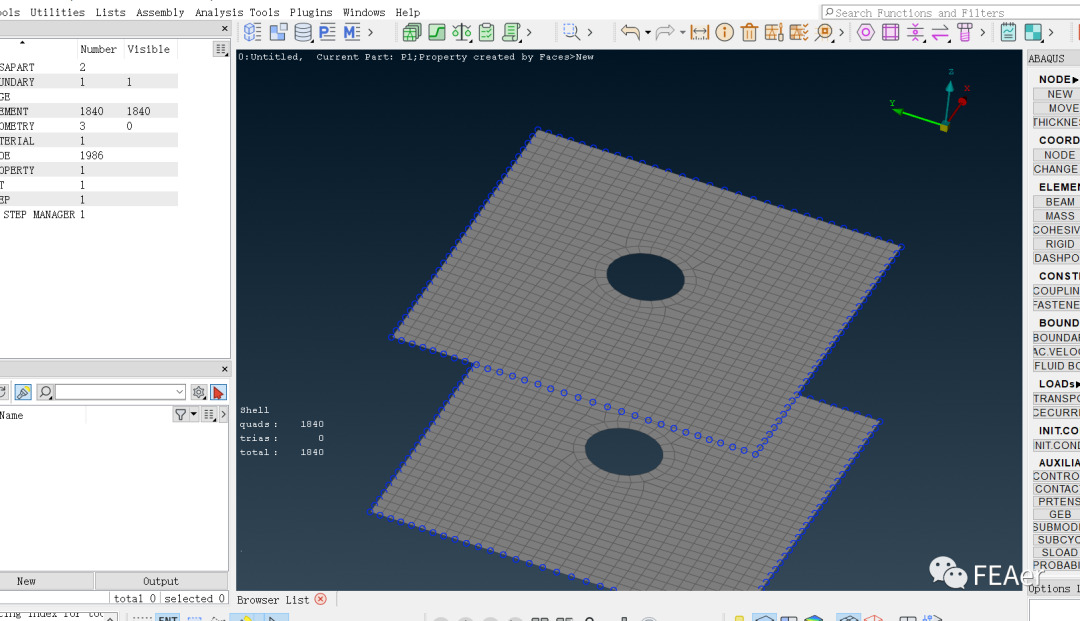Image resolution: width=1080 pixels, height=621 pixels.
Task: Click the orange magnifier target icon
Action: pos(824,32)
